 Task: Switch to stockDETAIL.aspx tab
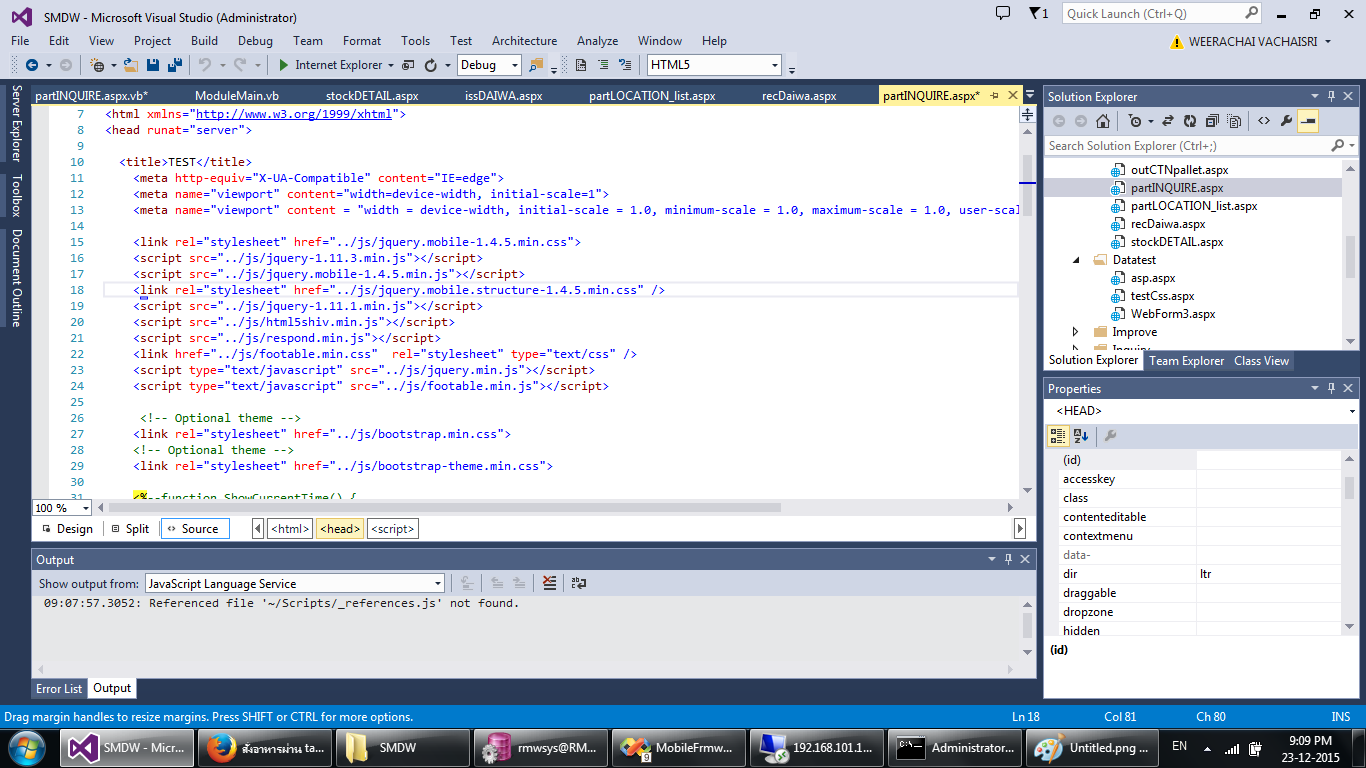click(372, 96)
